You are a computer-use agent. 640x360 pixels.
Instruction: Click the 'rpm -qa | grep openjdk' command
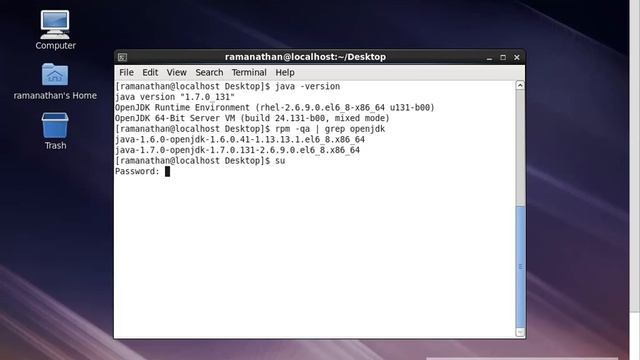(330, 129)
